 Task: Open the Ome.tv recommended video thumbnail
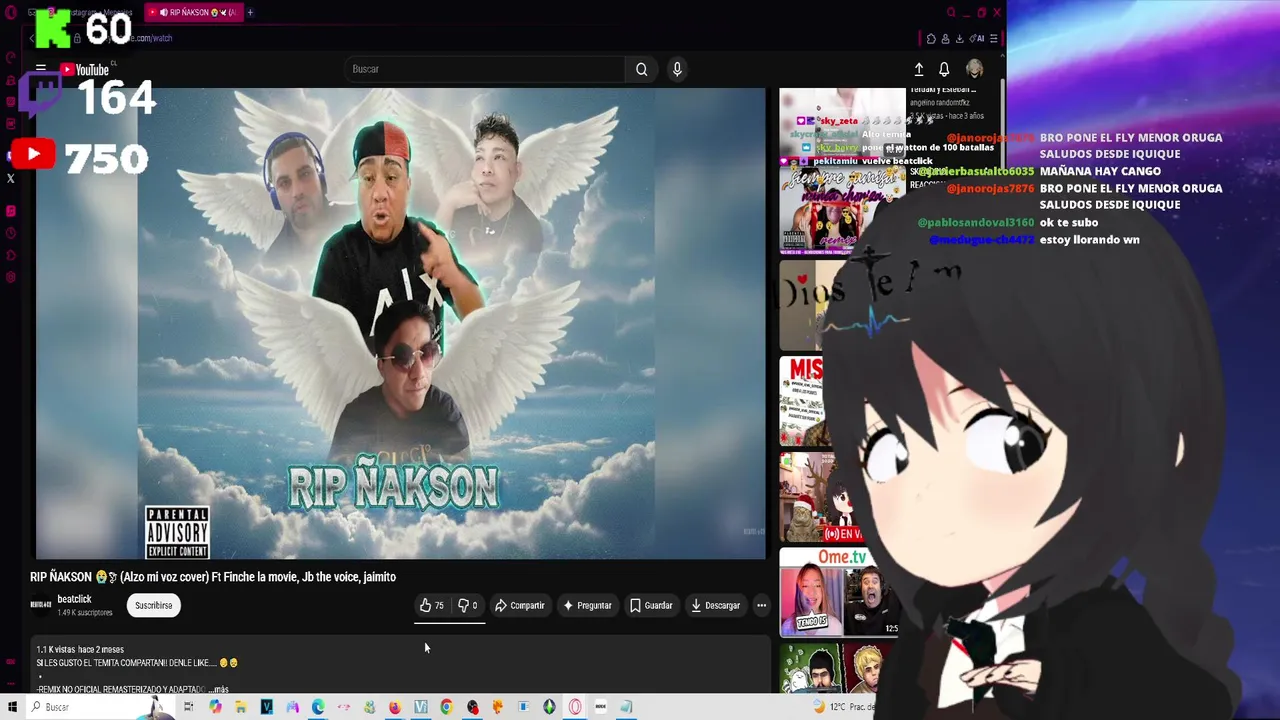[x=839, y=592]
